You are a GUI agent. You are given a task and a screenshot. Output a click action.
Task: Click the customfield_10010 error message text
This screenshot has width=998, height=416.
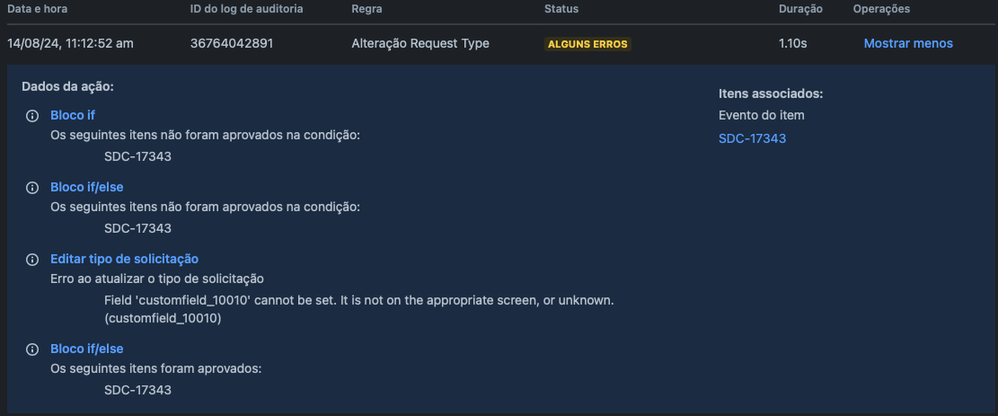click(x=359, y=309)
